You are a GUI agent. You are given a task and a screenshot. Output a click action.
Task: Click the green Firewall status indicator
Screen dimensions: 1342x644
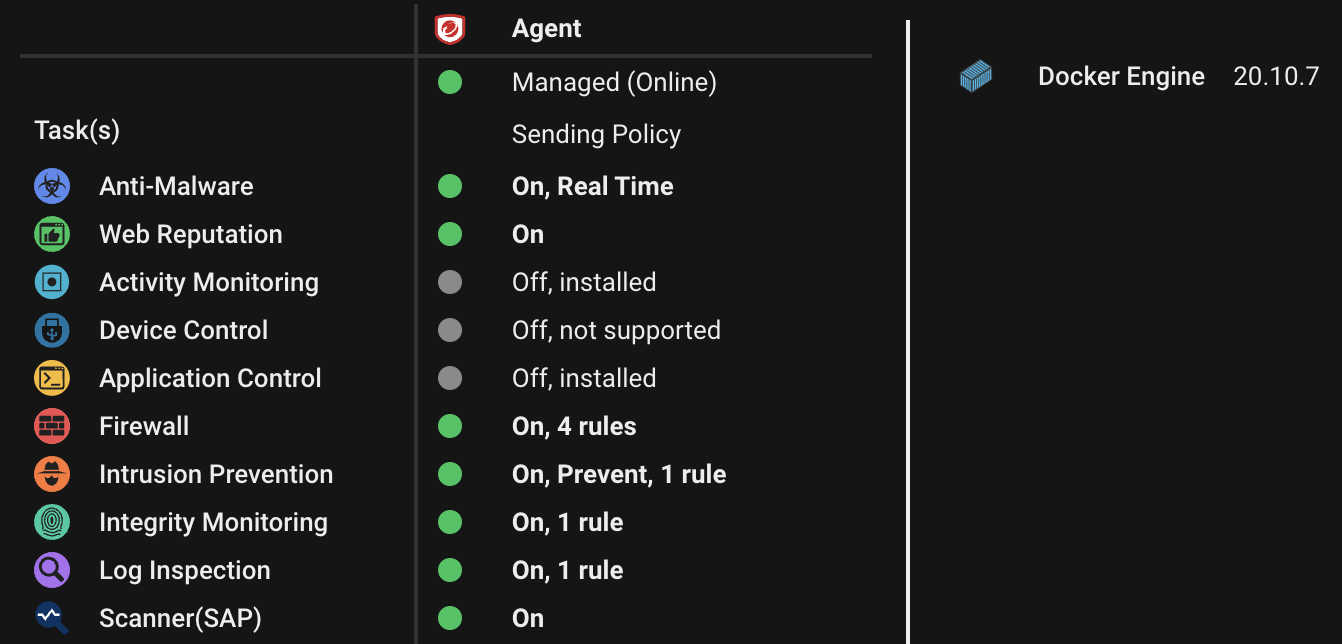(x=450, y=426)
